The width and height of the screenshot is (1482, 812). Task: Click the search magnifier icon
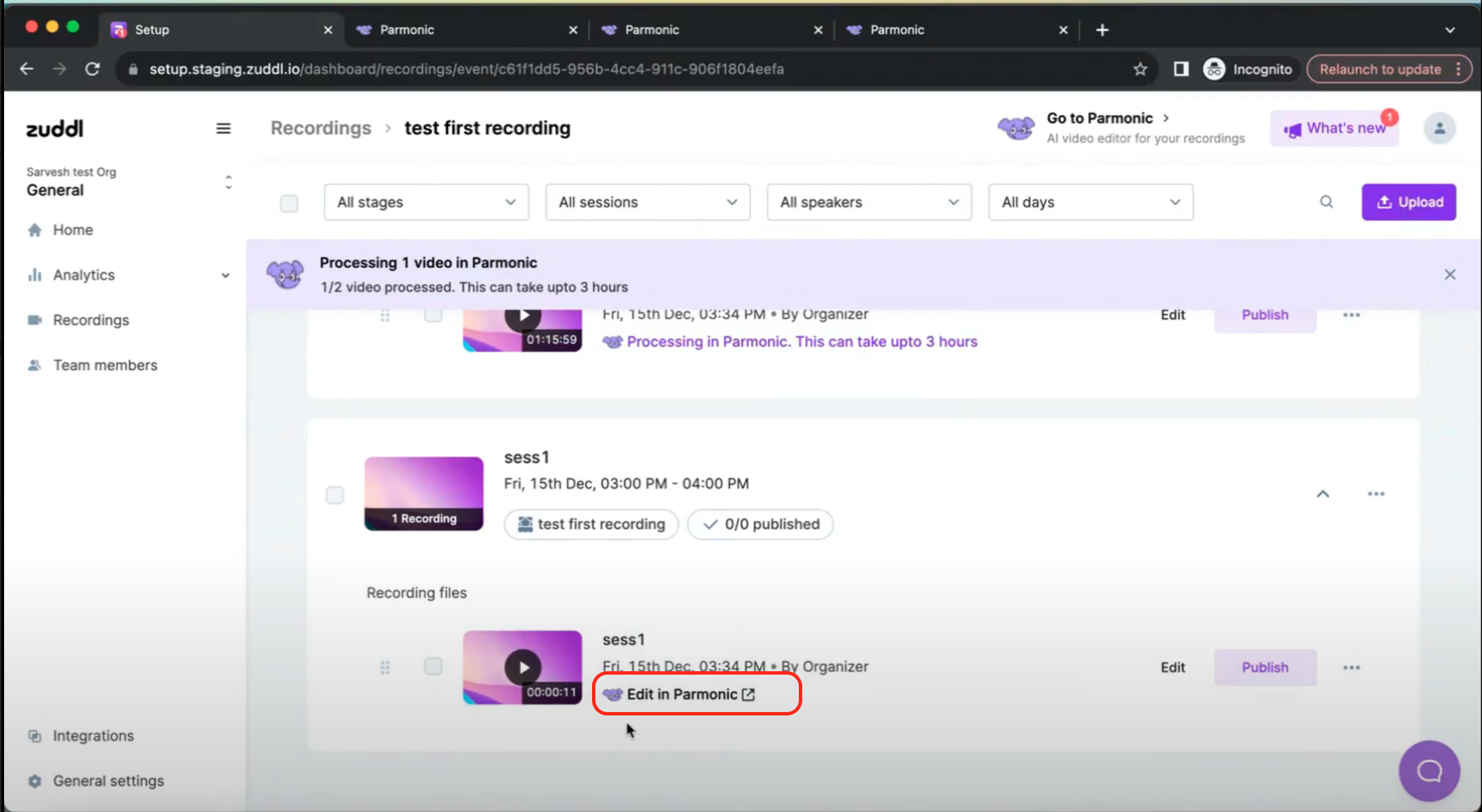(x=1326, y=202)
